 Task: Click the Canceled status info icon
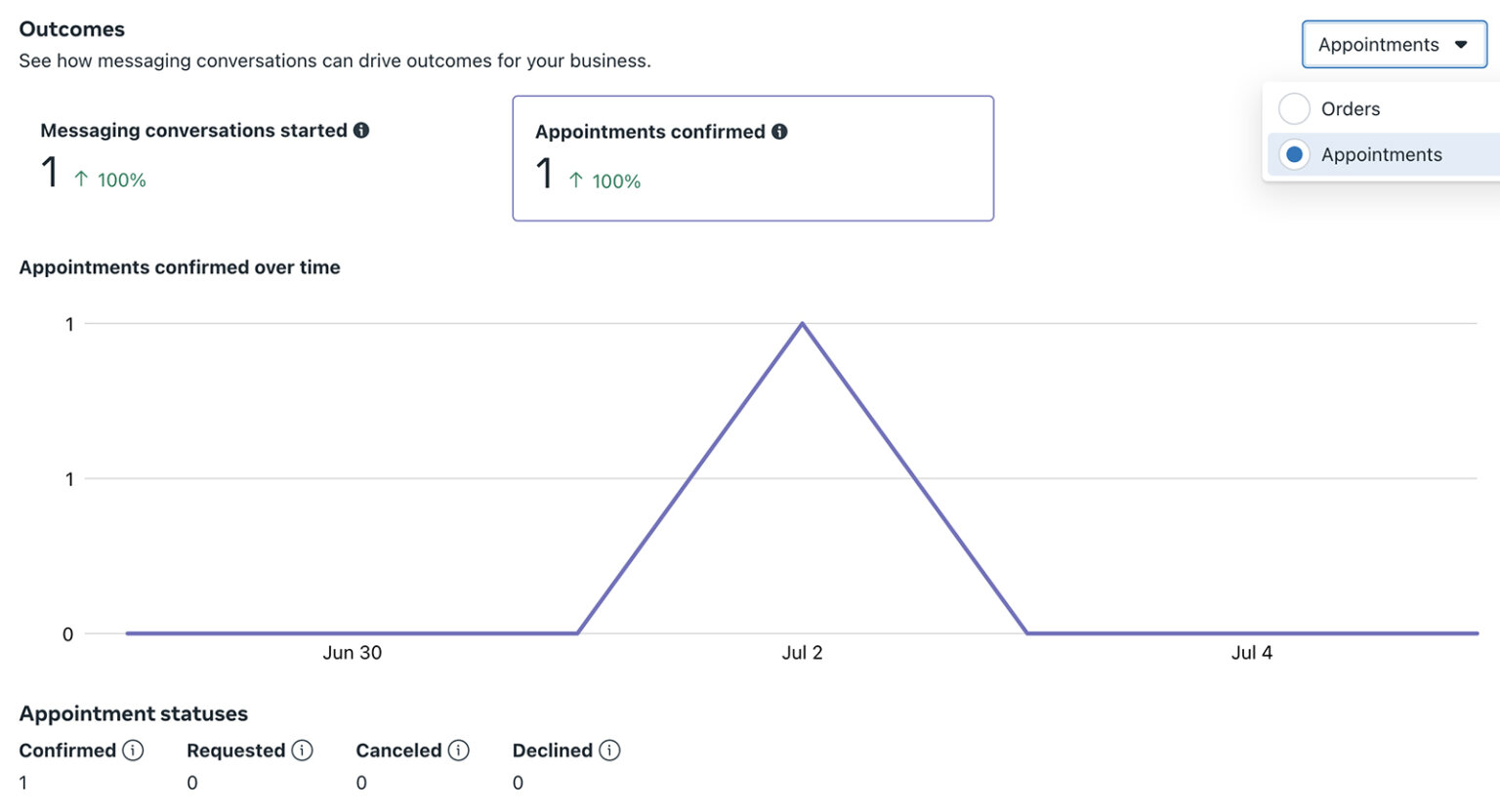coord(458,750)
